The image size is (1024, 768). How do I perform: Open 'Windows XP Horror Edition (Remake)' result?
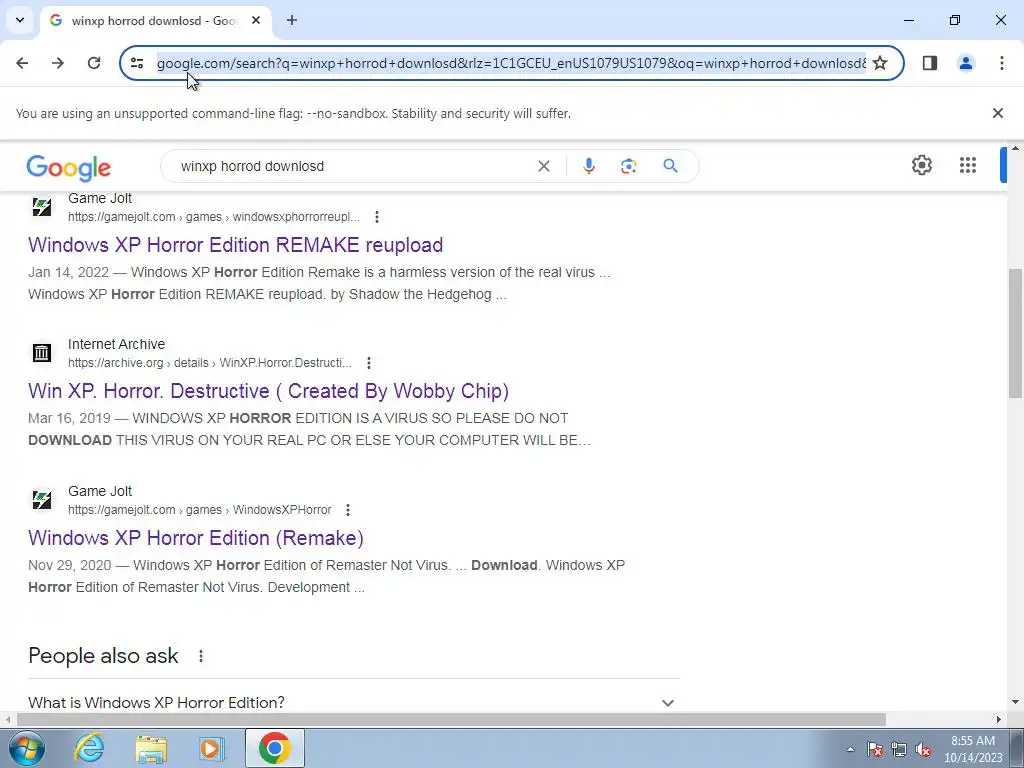pyautogui.click(x=196, y=538)
